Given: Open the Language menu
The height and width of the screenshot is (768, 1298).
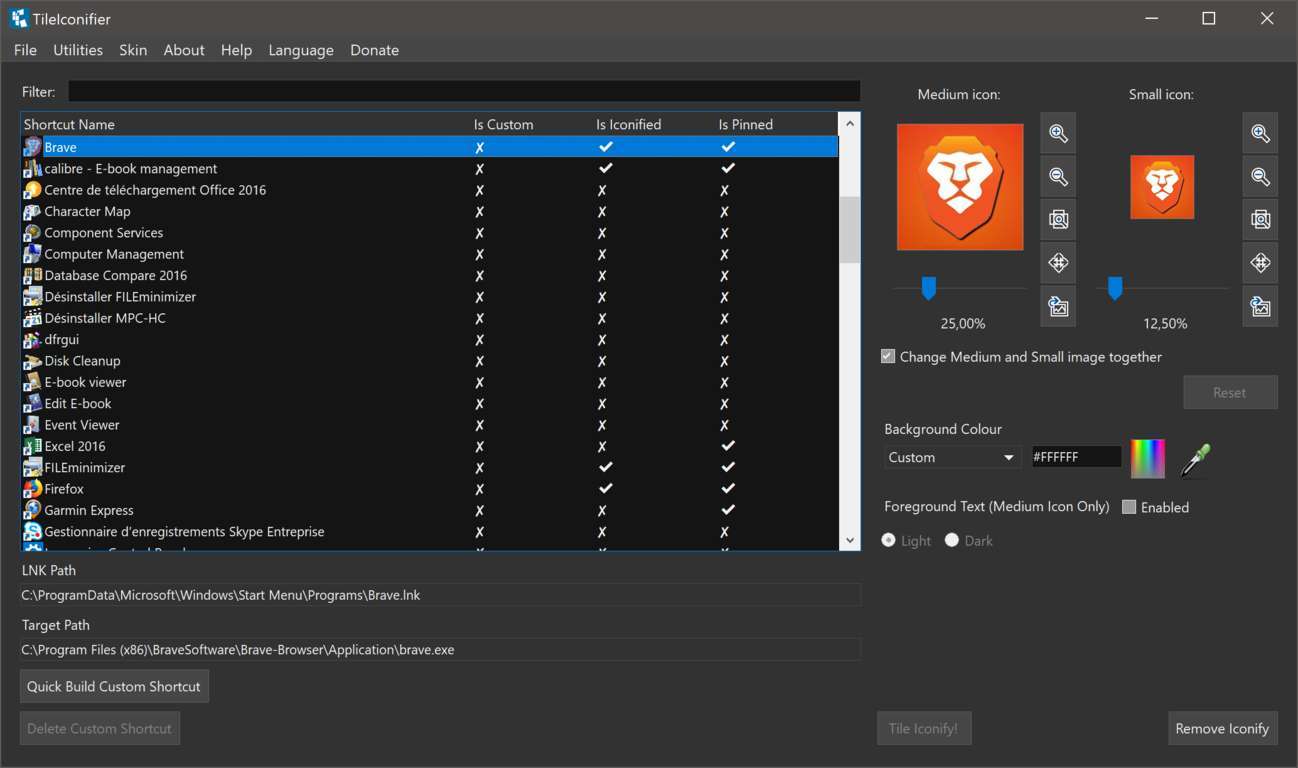Looking at the screenshot, I should (x=301, y=50).
